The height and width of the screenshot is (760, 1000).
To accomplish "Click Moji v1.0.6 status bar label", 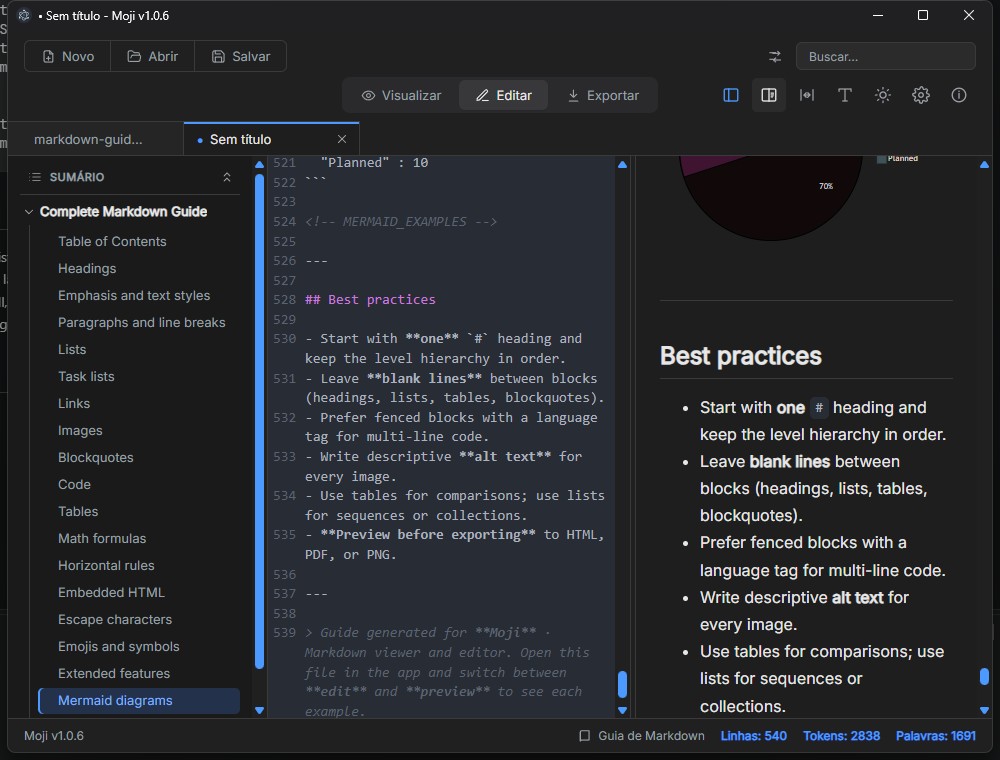I will pos(54,736).
